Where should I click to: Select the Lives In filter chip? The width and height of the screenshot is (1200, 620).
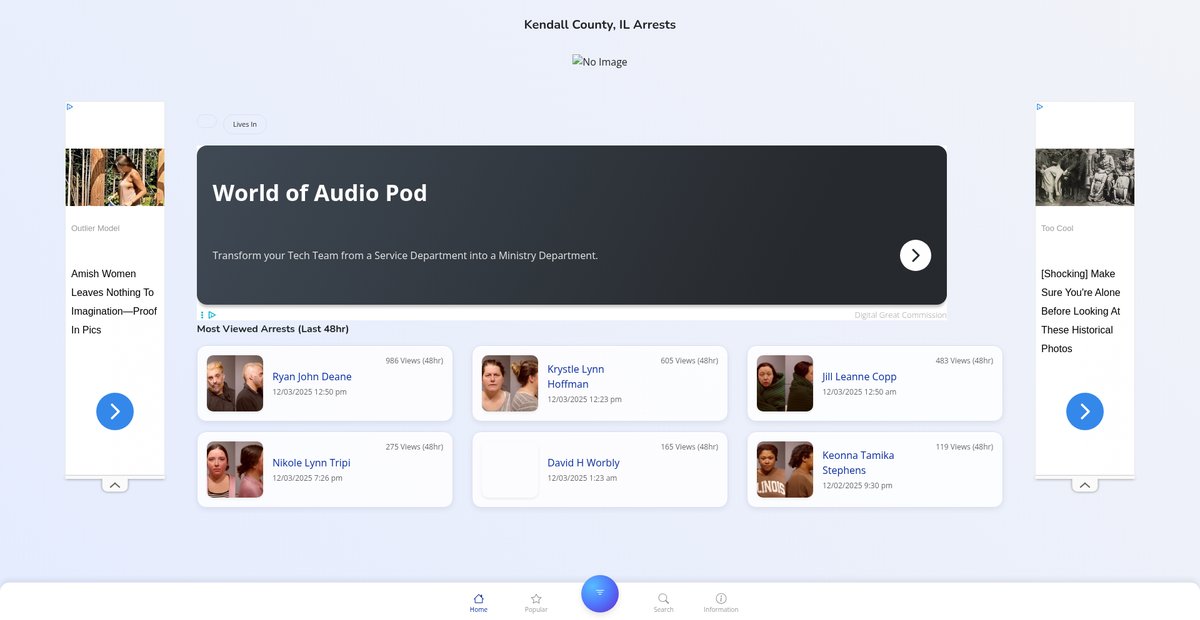(245, 124)
